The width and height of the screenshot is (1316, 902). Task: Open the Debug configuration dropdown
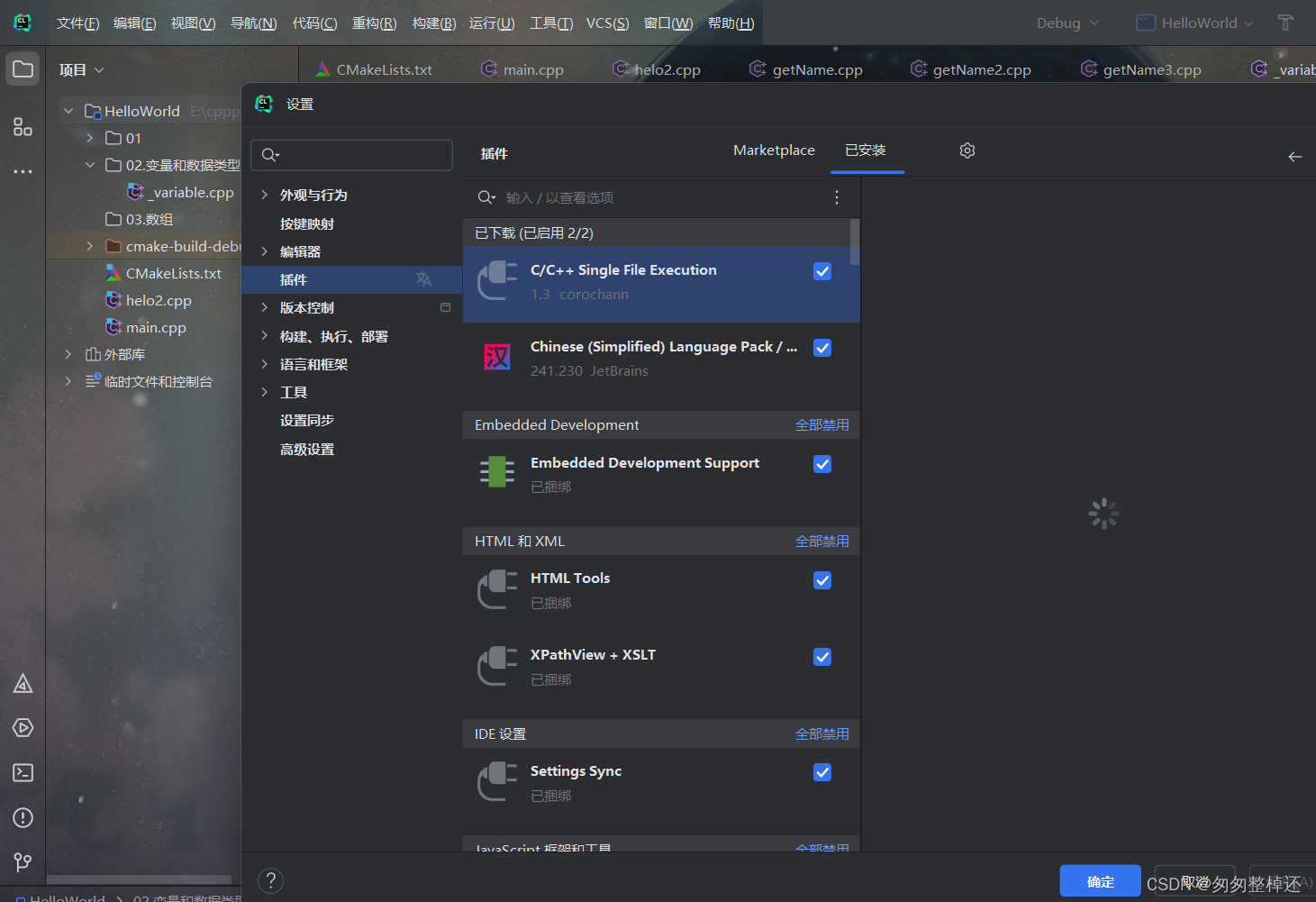click(1067, 23)
